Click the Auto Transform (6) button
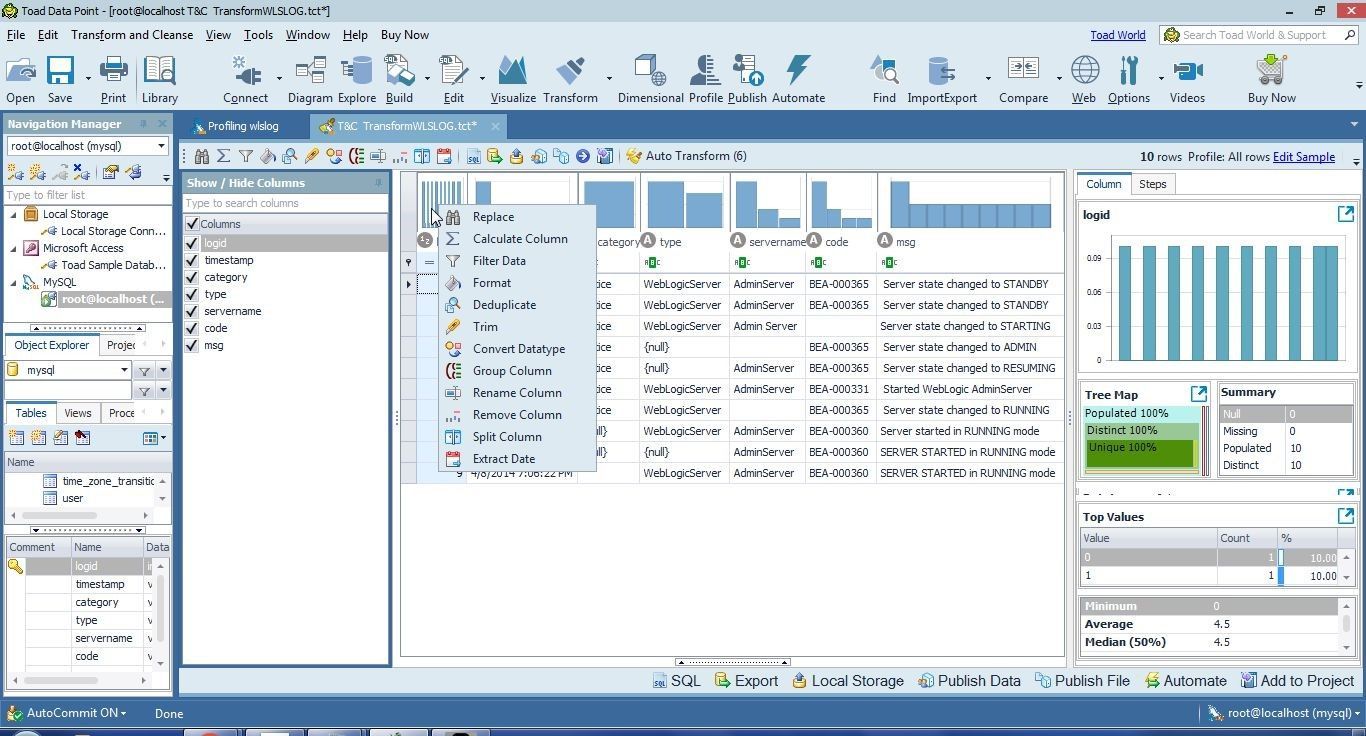The width and height of the screenshot is (1366, 736). (687, 156)
